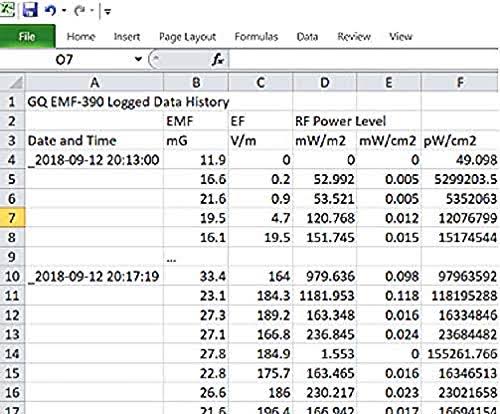Open the Customize Quick Access Toolbar dropdown
Image resolution: width=500 pixels, height=414 pixels.
pyautogui.click(x=107, y=12)
